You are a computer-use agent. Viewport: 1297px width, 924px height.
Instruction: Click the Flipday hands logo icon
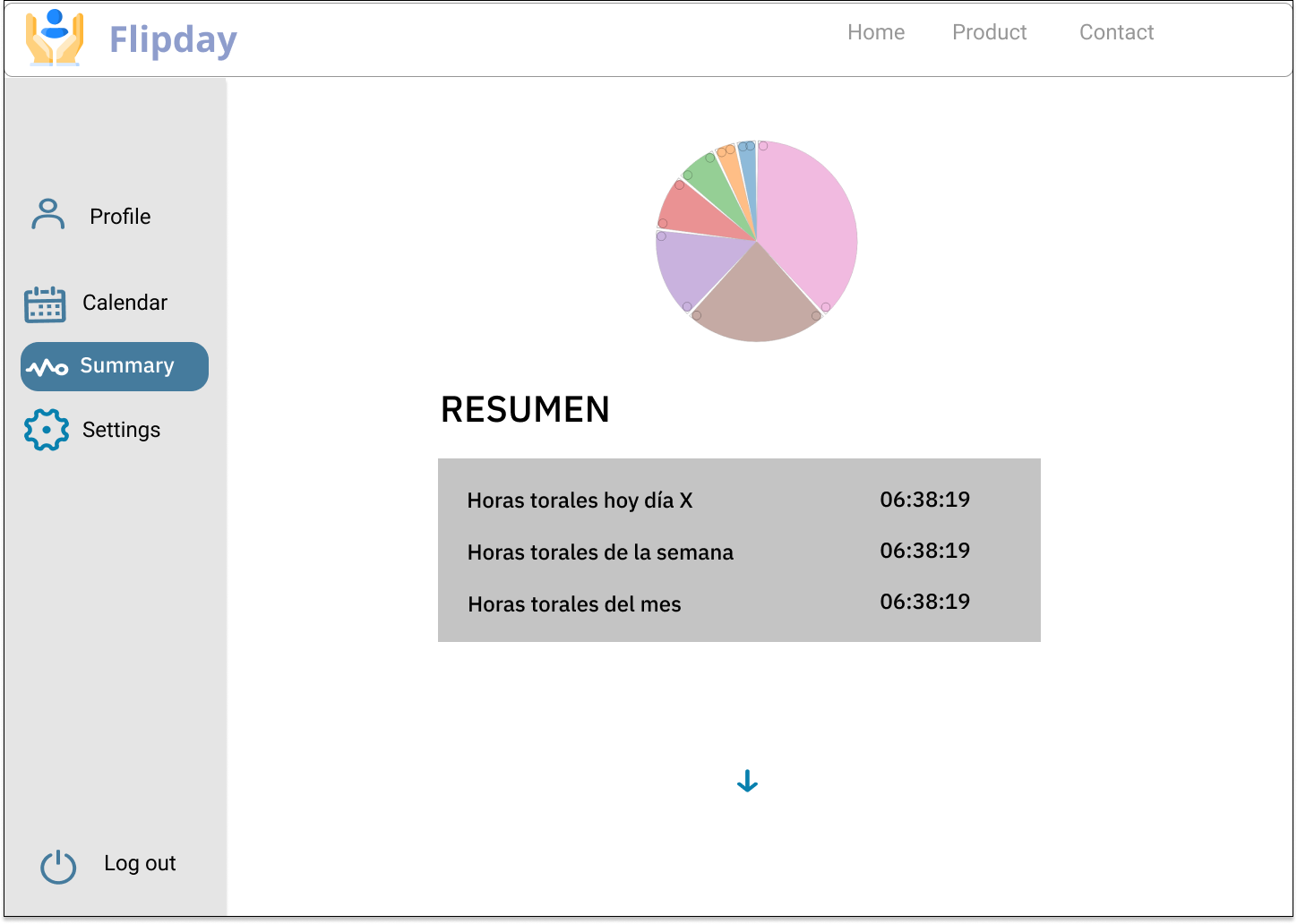(55, 38)
